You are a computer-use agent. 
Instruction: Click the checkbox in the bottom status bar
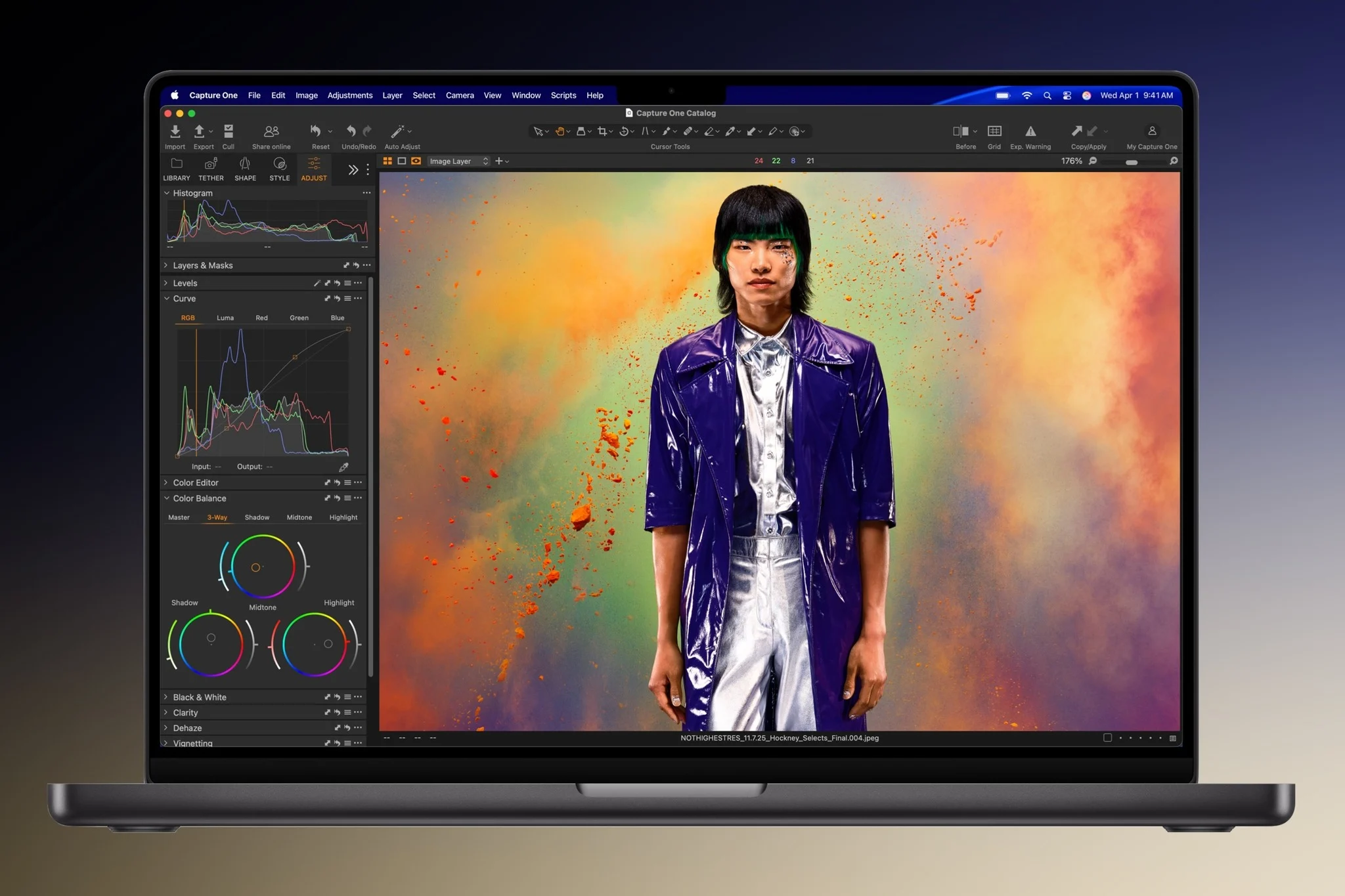tap(1107, 738)
